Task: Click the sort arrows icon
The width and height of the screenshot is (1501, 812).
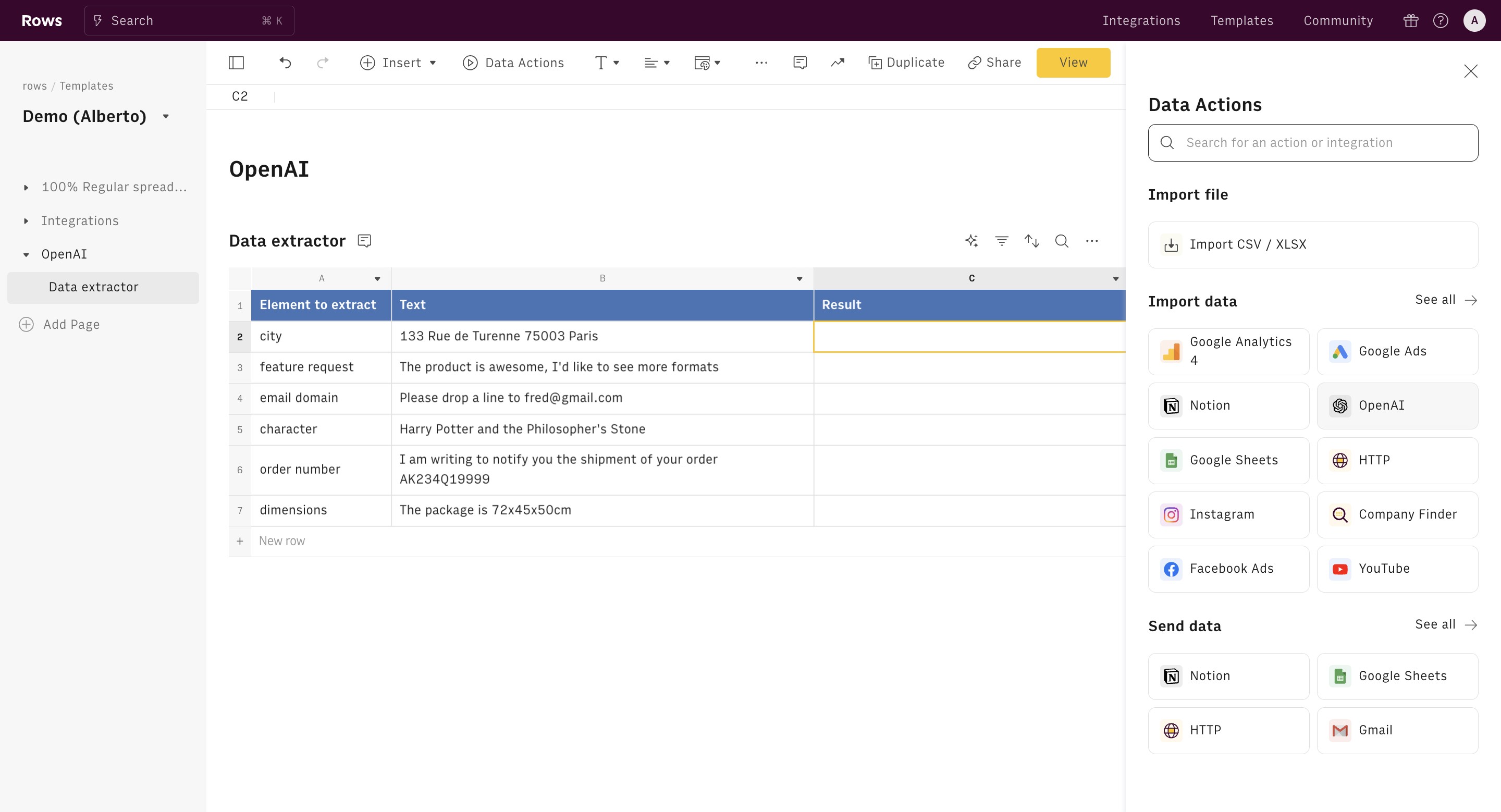Action: tap(1032, 241)
